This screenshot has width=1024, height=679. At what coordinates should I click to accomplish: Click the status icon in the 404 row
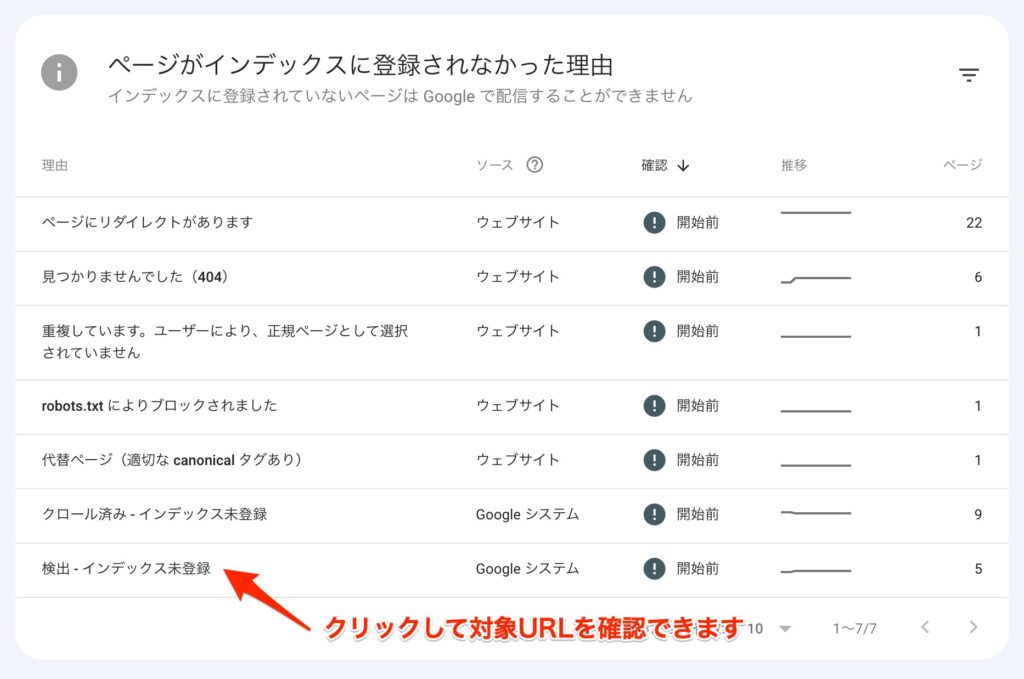click(x=654, y=277)
